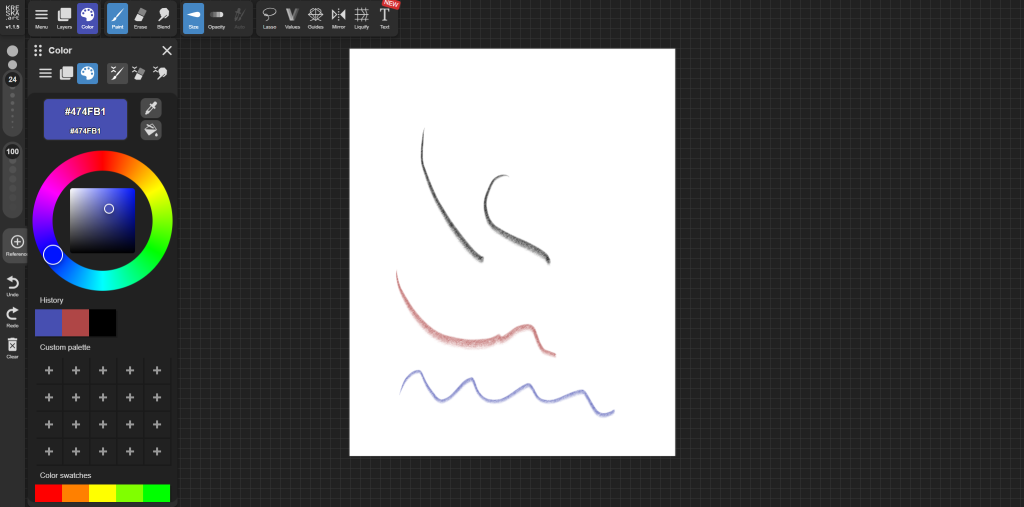Open the Values tool
The image size is (1024, 507).
click(292, 18)
